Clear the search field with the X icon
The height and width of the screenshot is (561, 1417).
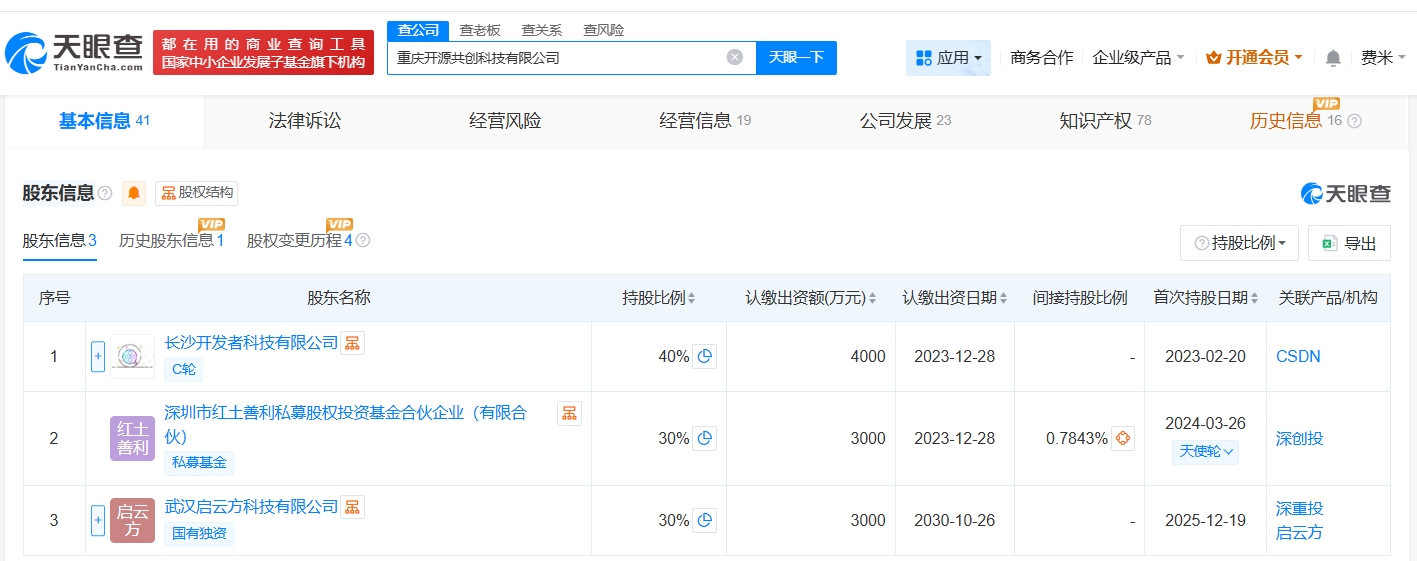click(x=734, y=57)
